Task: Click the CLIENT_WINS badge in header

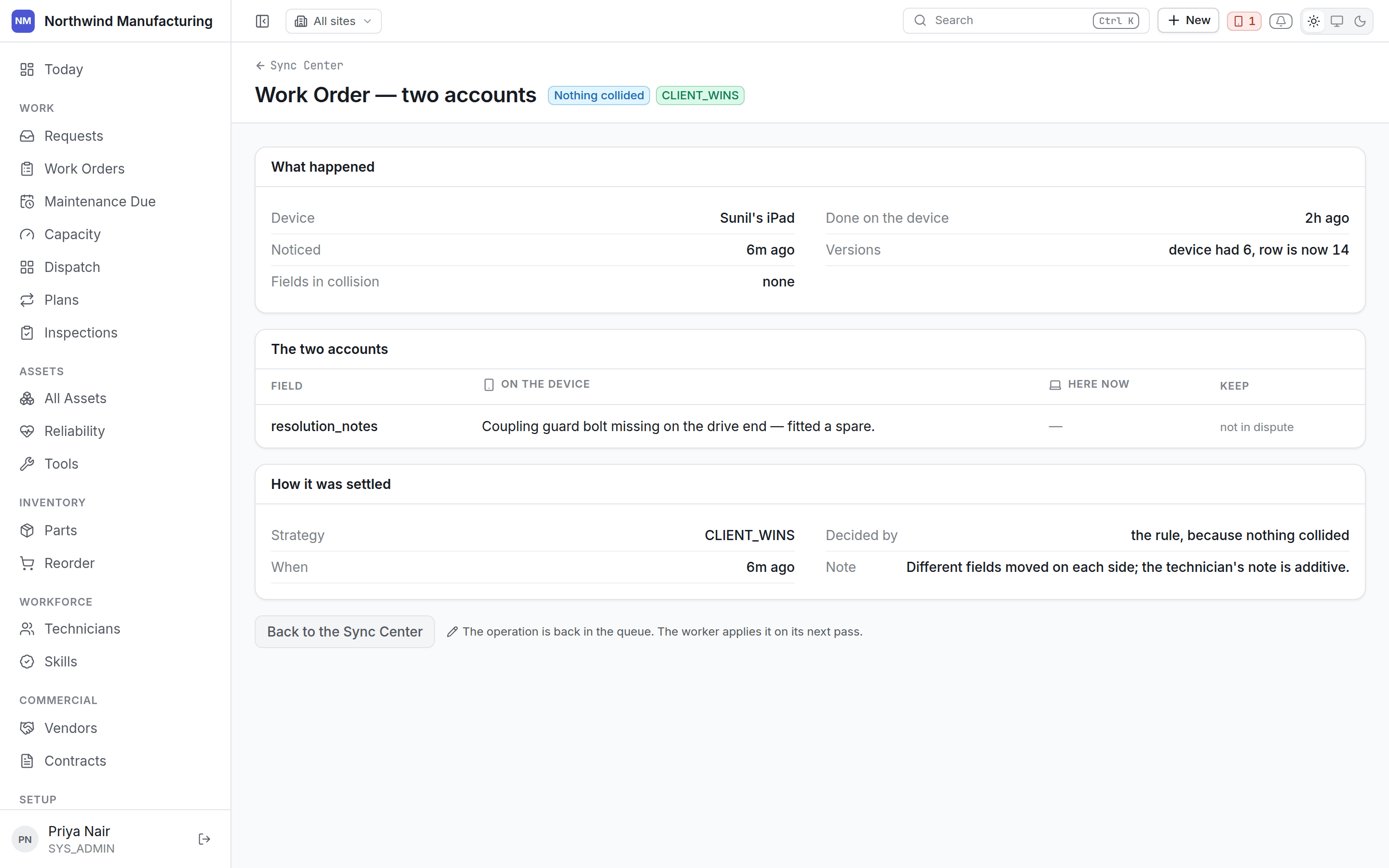Action: point(700,95)
